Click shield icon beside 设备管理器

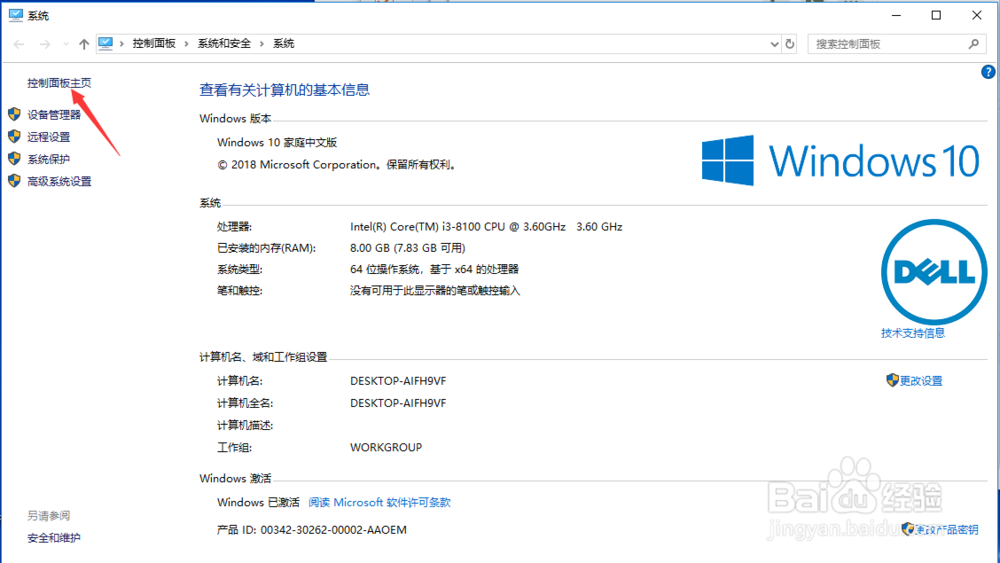[14, 114]
